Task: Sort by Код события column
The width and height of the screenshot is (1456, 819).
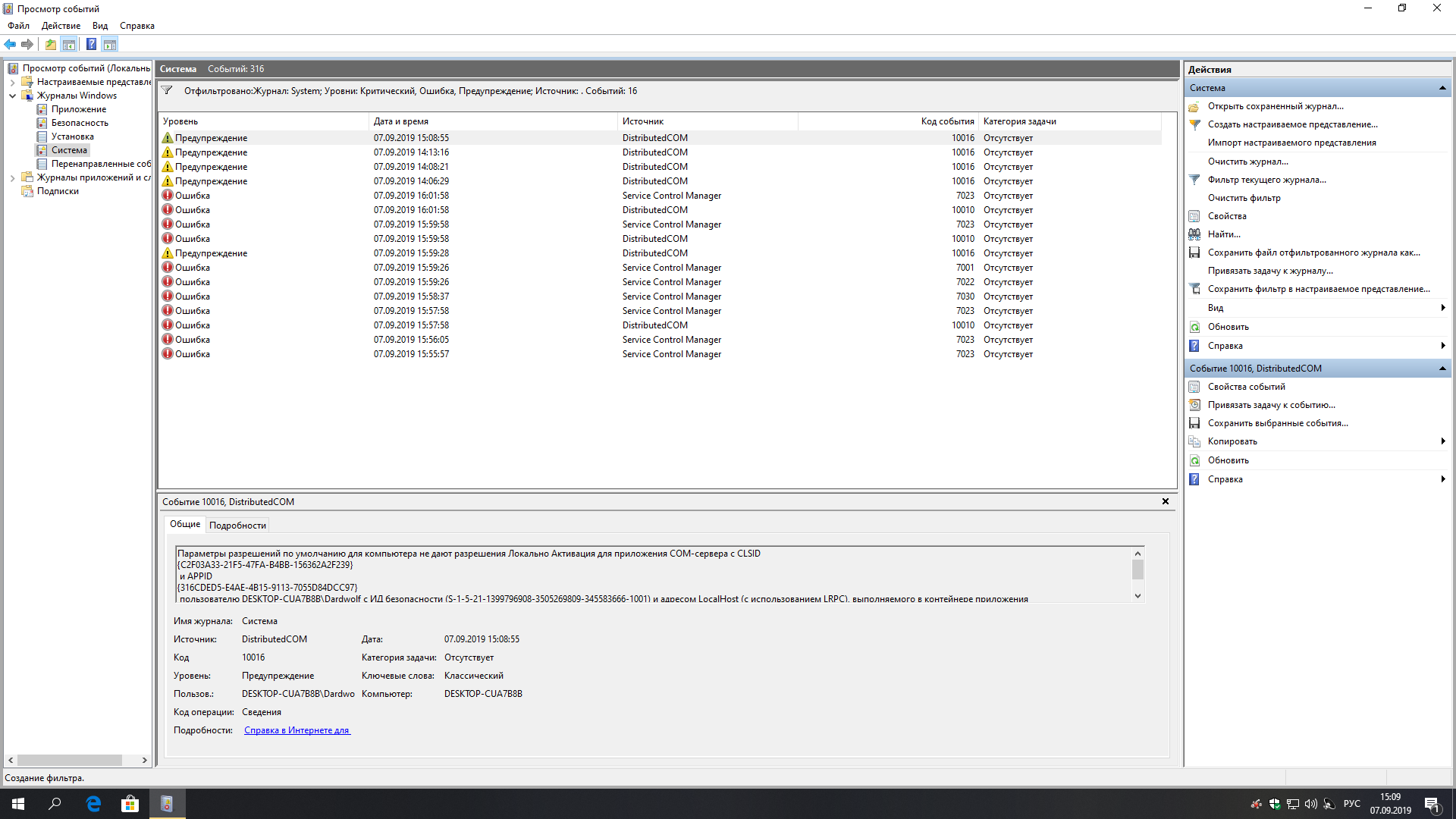Action: point(888,121)
